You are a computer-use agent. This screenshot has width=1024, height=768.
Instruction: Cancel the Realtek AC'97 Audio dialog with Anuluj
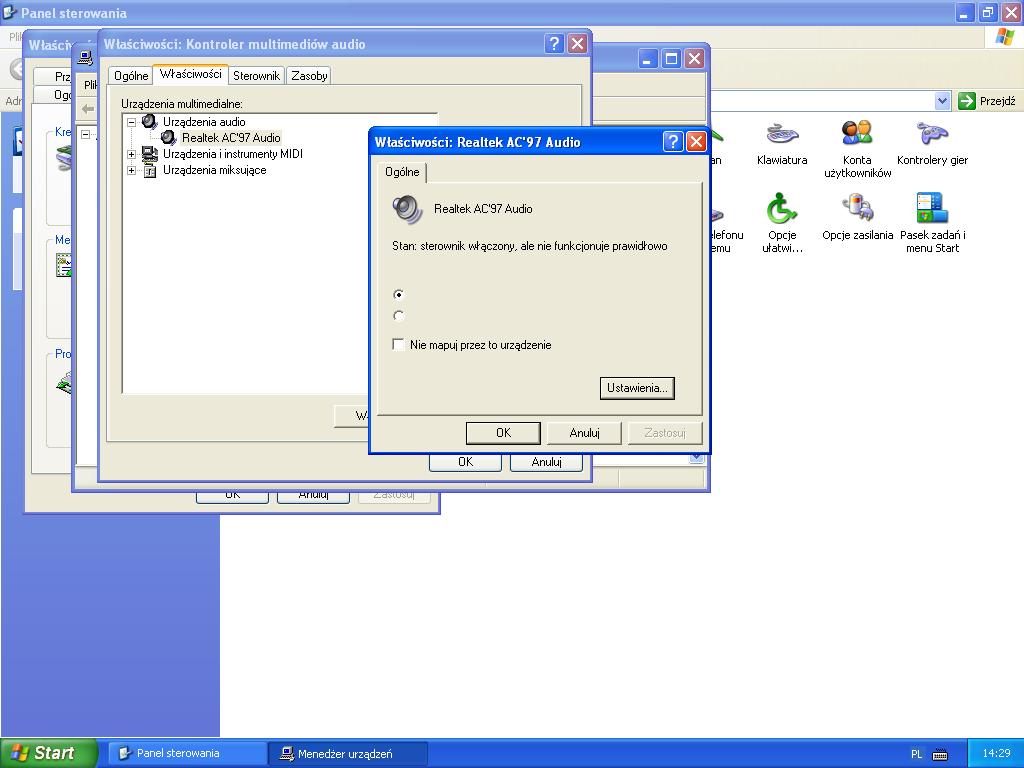[584, 433]
